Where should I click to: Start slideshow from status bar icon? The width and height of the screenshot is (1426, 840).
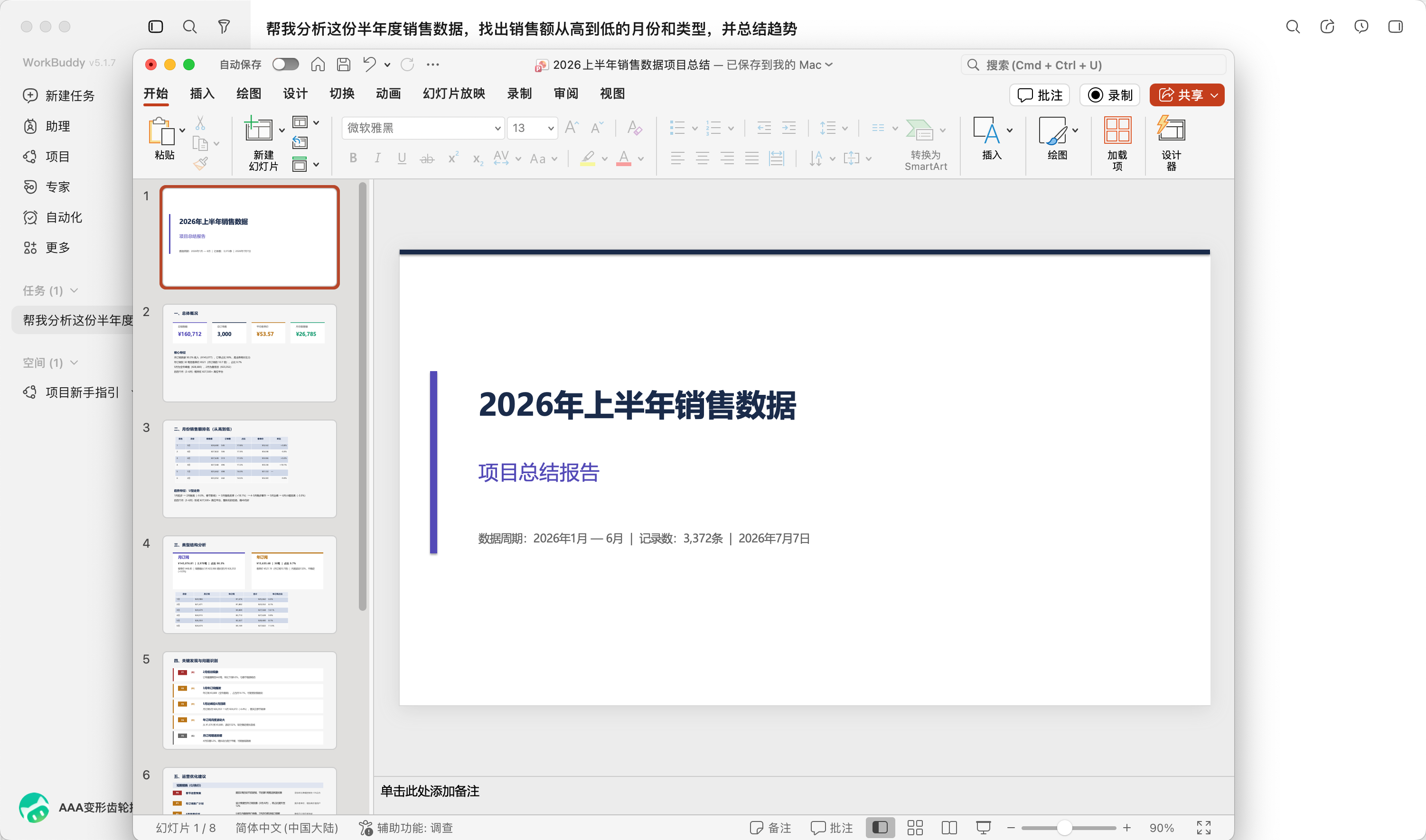984,828
